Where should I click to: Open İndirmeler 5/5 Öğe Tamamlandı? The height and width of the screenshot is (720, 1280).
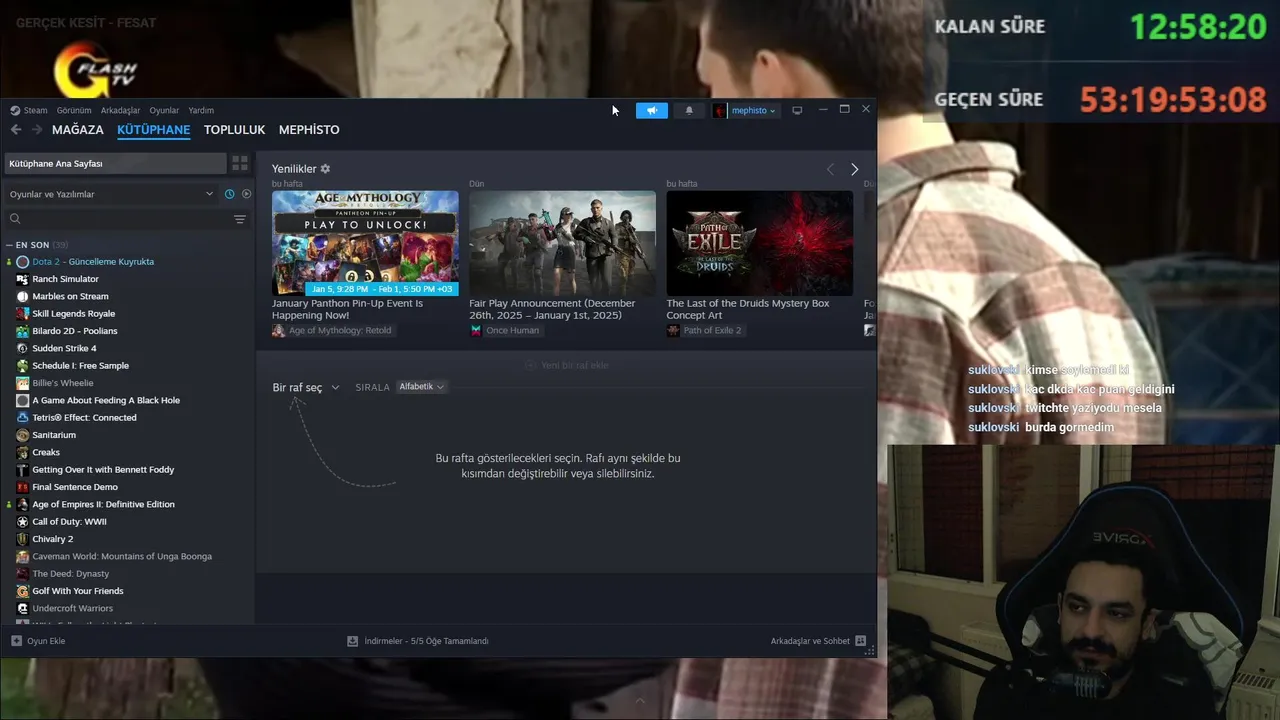[x=418, y=641]
